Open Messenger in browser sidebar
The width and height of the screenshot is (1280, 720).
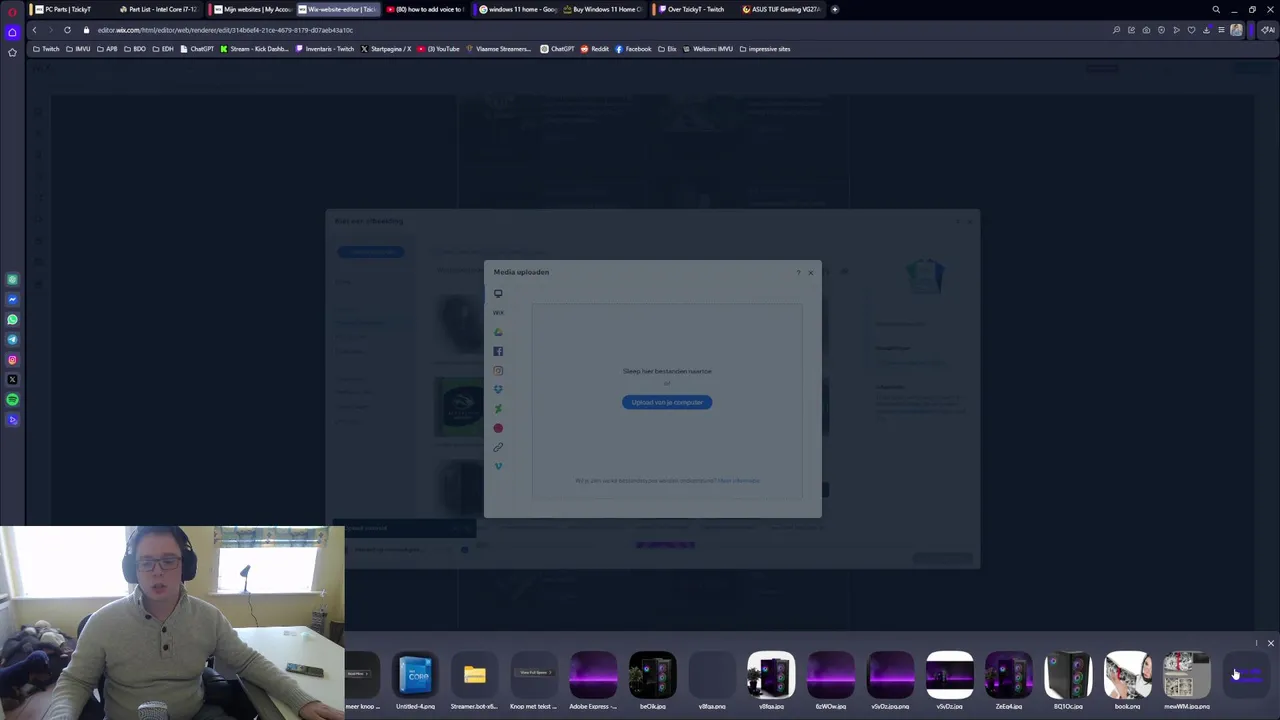click(12, 300)
